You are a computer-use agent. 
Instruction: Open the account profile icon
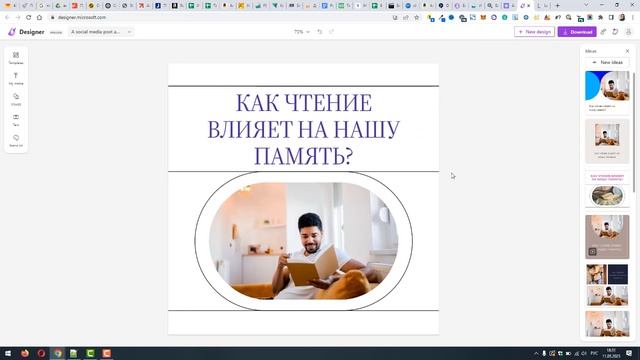[629, 32]
